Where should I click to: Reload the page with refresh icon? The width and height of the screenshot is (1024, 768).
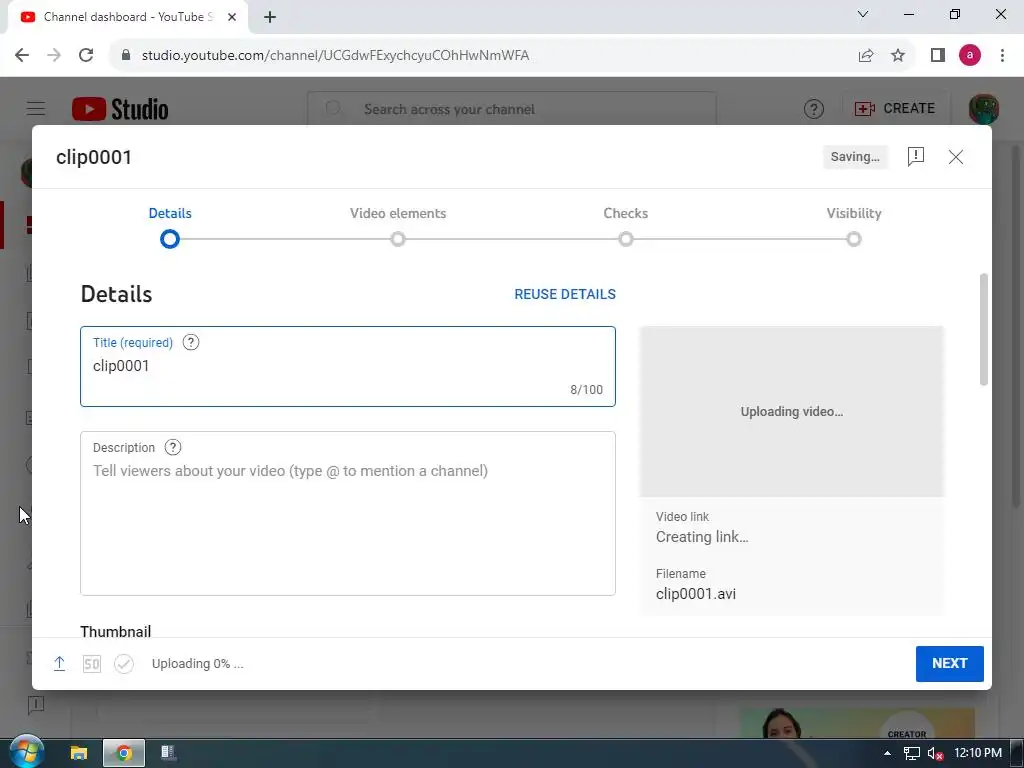(x=86, y=55)
